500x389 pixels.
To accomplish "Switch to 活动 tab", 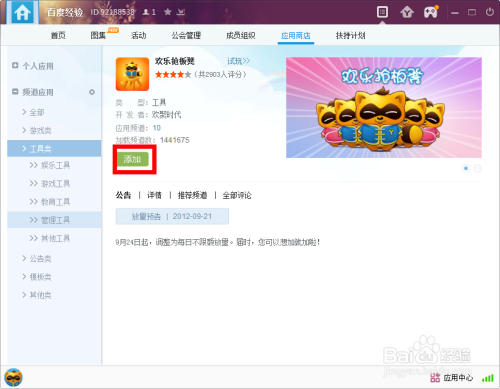I will 138,35.
